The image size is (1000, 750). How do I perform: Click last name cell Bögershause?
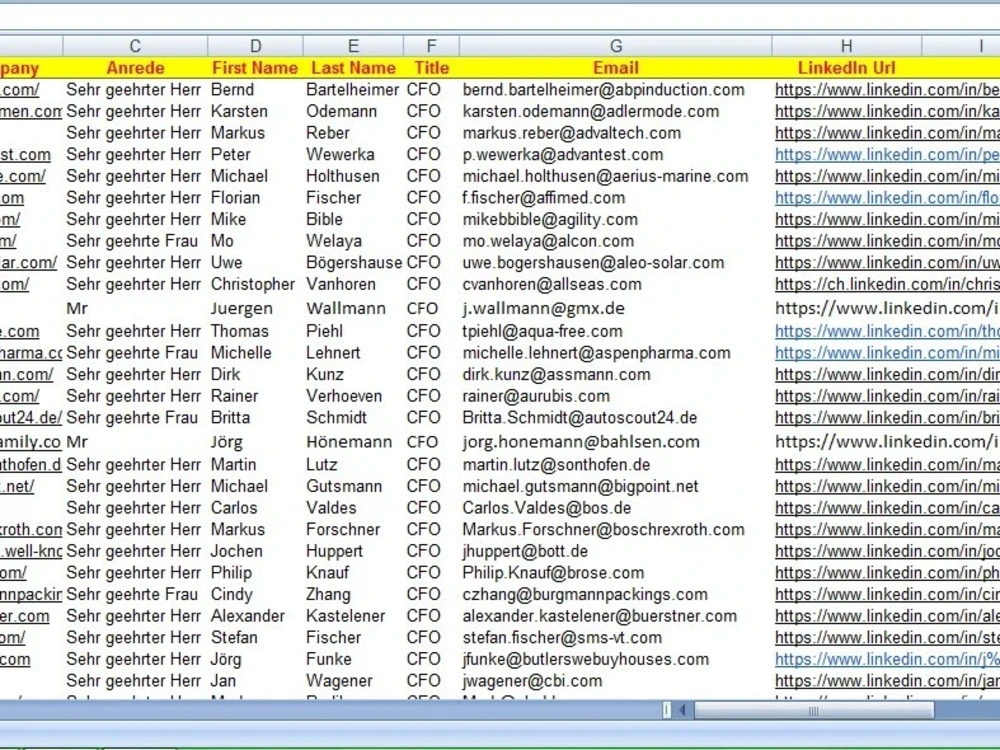coord(354,263)
